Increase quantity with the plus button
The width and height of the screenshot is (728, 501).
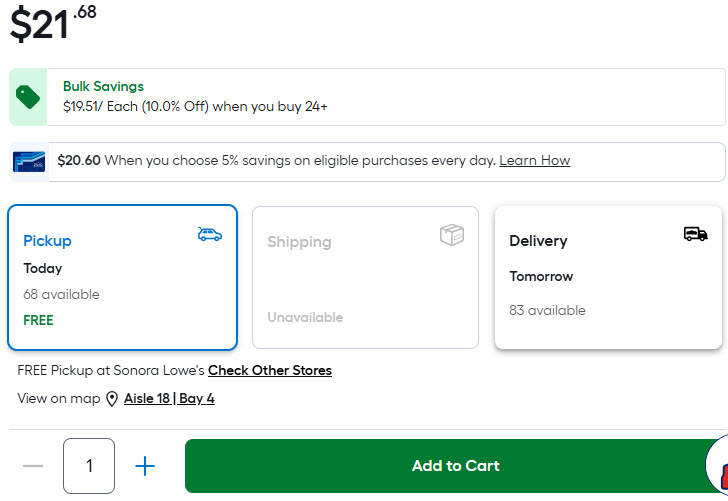(145, 466)
